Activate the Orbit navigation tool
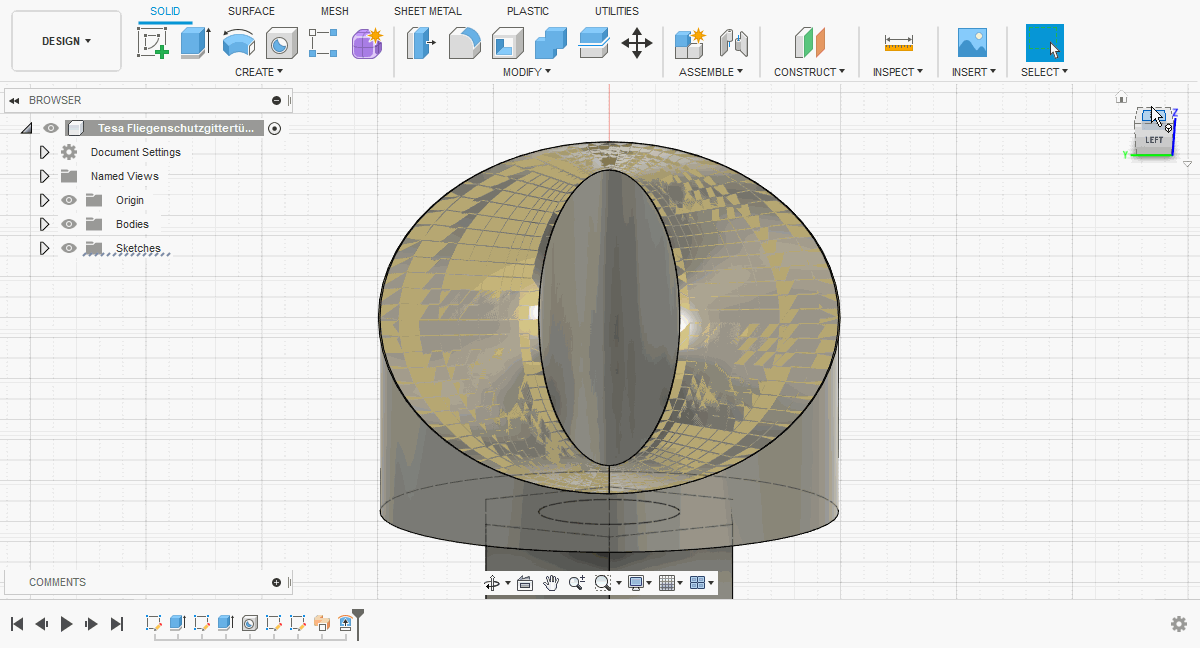 point(491,583)
